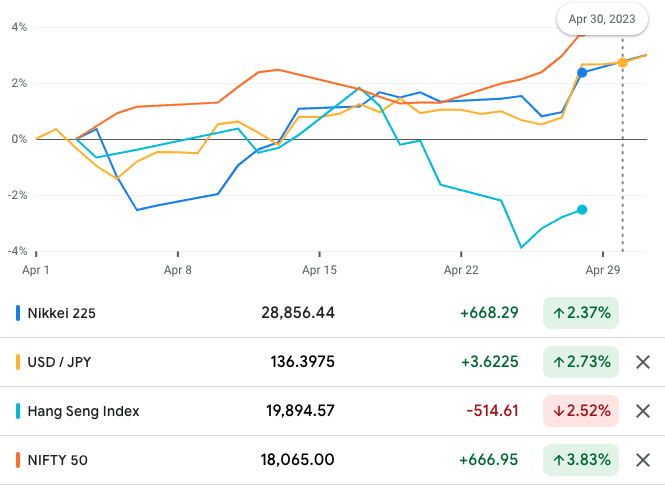This screenshot has width=665, height=489.
Task: Click the Apr 30, 2023 date tooltip
Action: coord(603,19)
